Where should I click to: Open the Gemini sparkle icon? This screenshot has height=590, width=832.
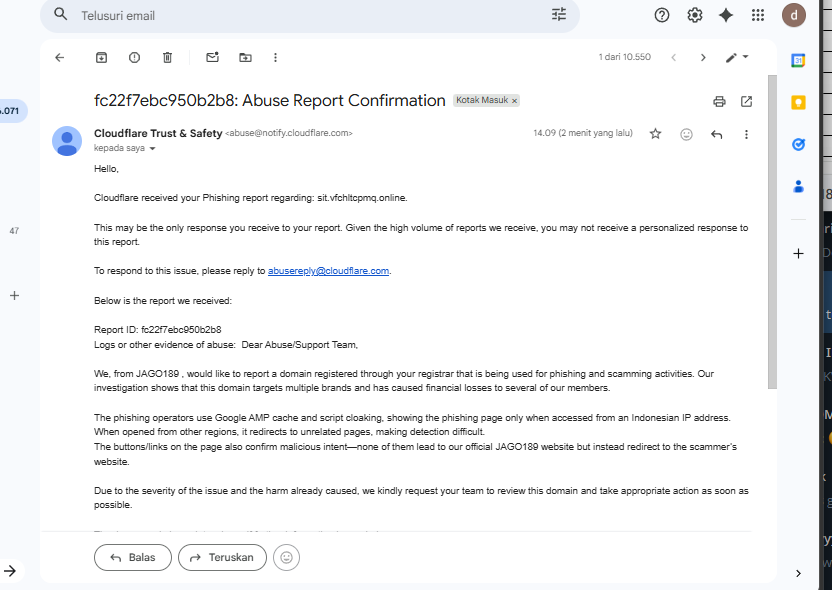[x=726, y=15]
